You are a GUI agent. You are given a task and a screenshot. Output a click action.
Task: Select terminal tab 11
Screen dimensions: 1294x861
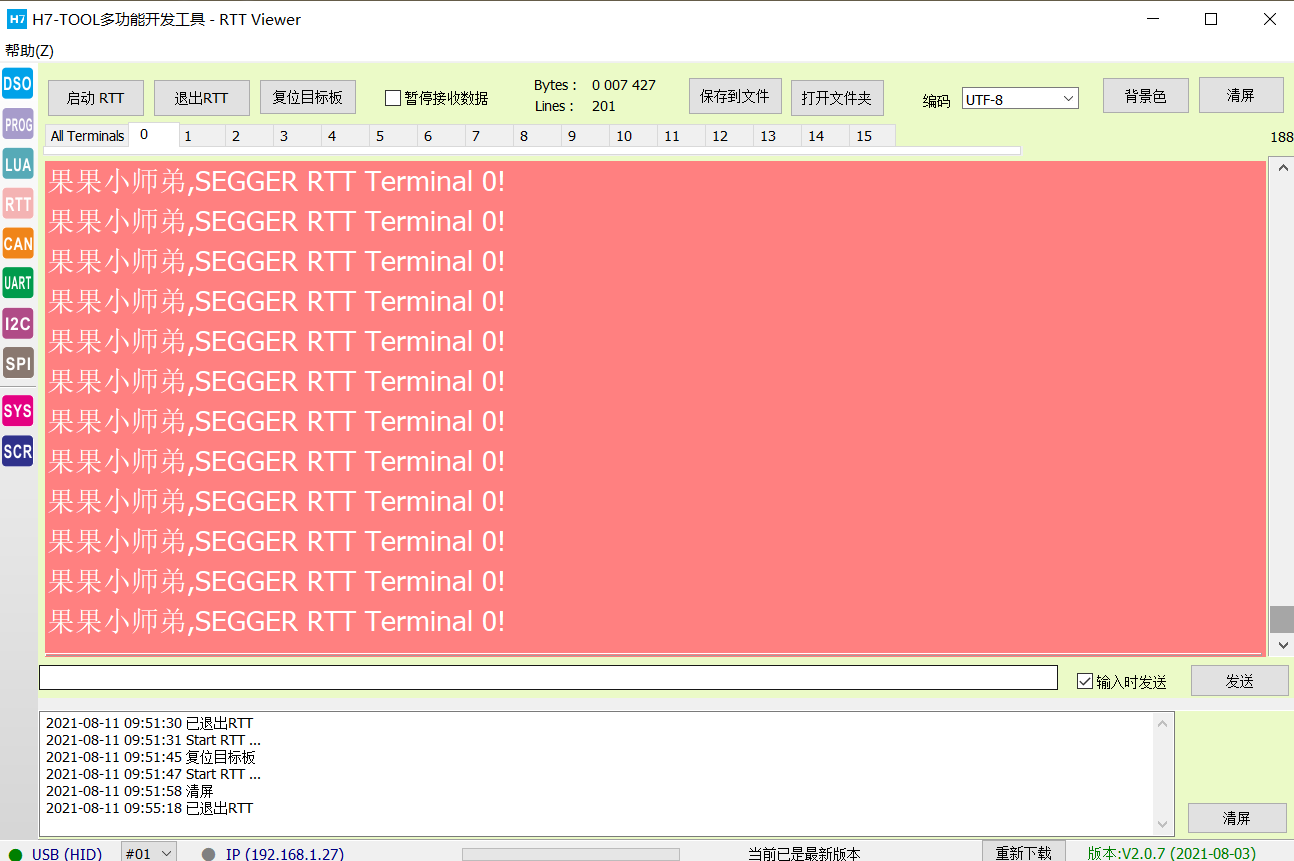tap(682, 136)
